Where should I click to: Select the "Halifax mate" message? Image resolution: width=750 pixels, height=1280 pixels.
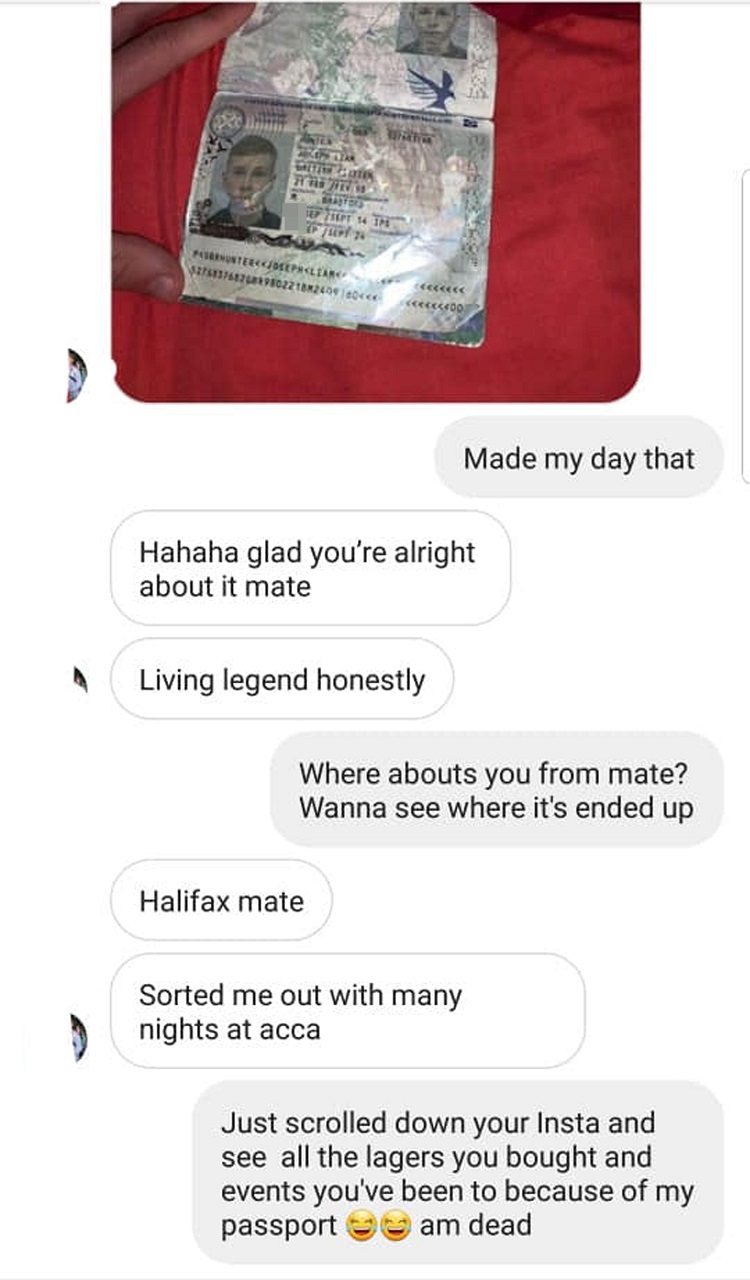click(221, 900)
